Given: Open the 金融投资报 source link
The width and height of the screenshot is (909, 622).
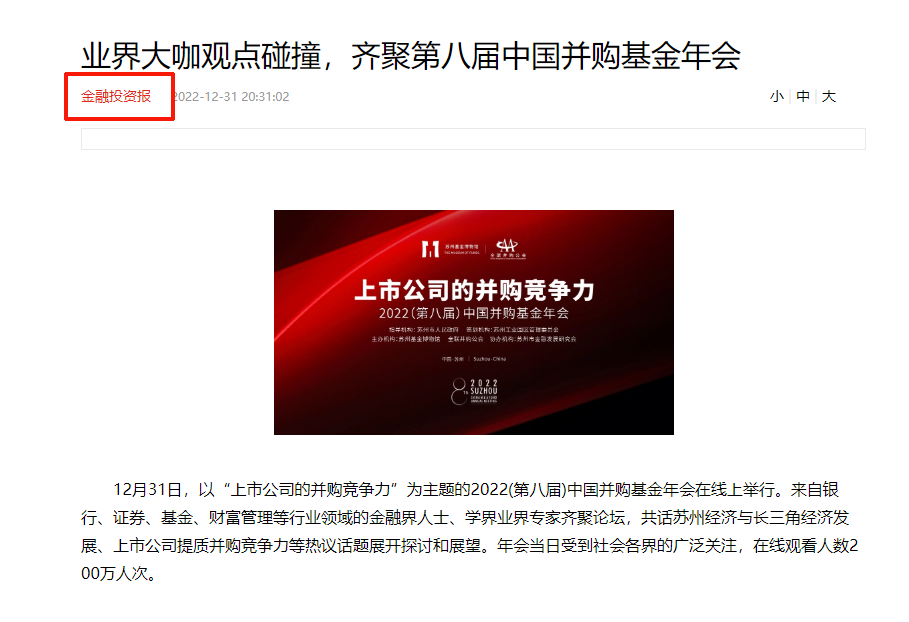Looking at the screenshot, I should [116, 96].
